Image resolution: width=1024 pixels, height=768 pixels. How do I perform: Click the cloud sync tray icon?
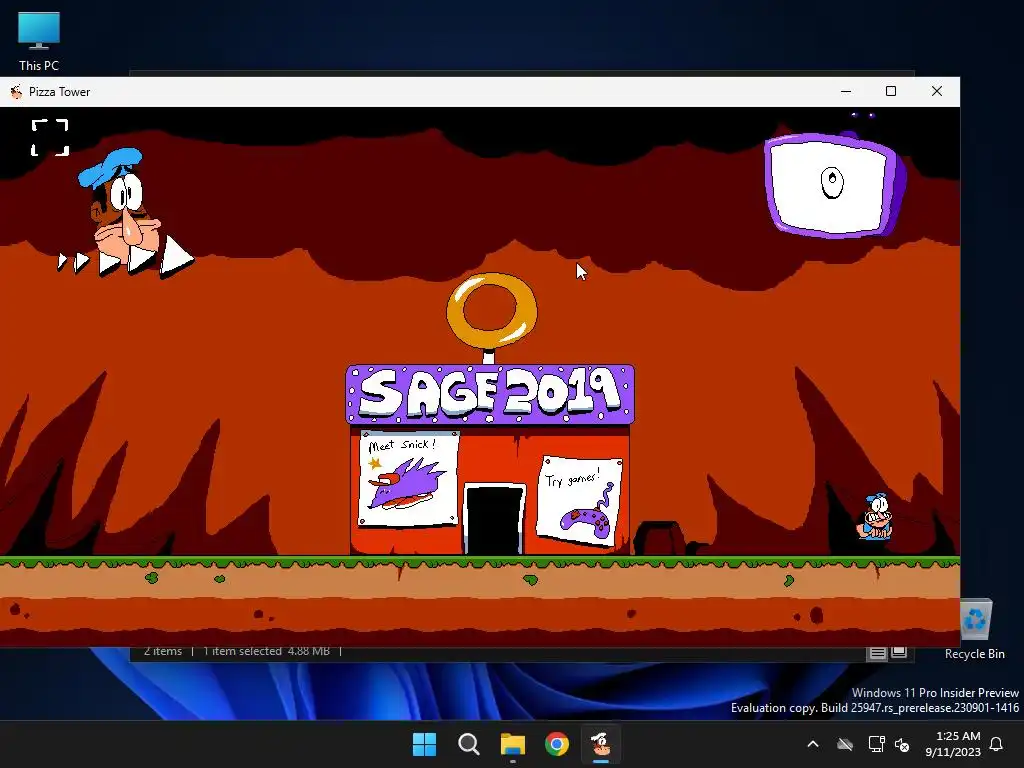[845, 744]
